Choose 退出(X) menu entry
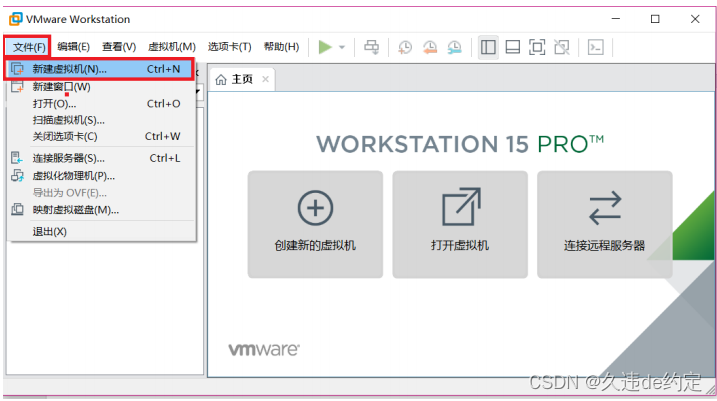Screen dimensions: 717x401 pos(102,232)
